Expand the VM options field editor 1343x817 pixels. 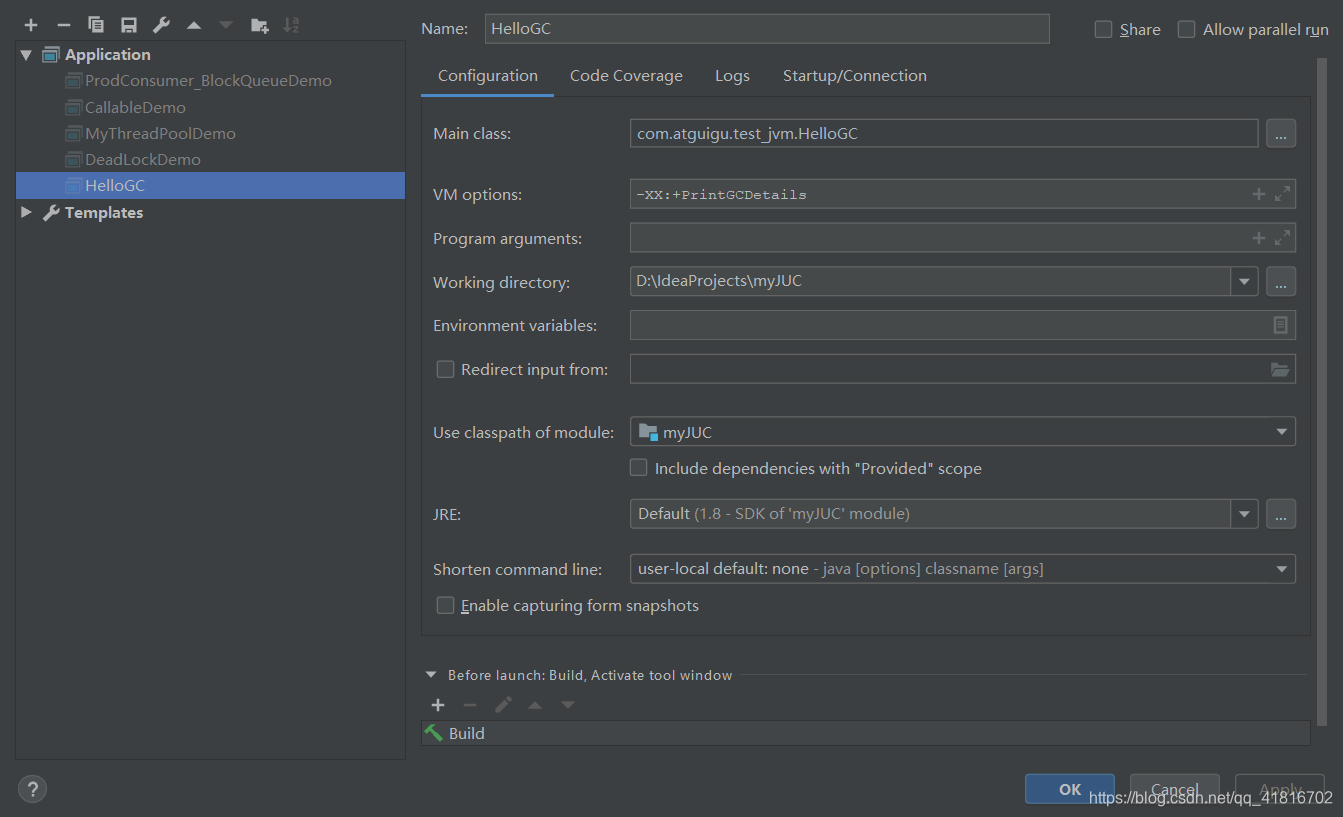pyautogui.click(x=1283, y=194)
